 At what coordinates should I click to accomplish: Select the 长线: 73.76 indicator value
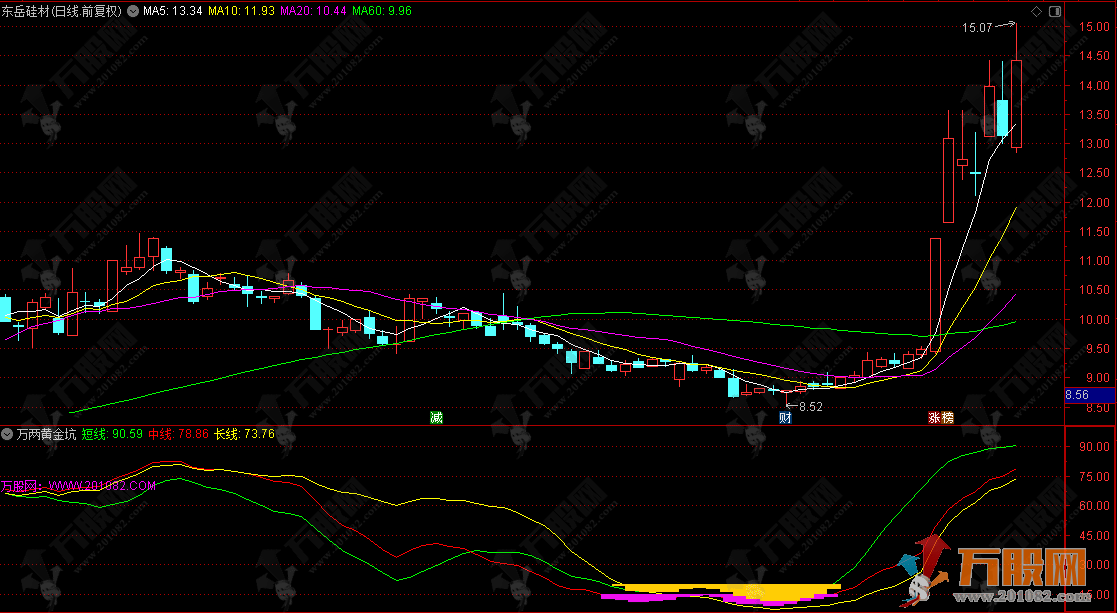point(244,434)
